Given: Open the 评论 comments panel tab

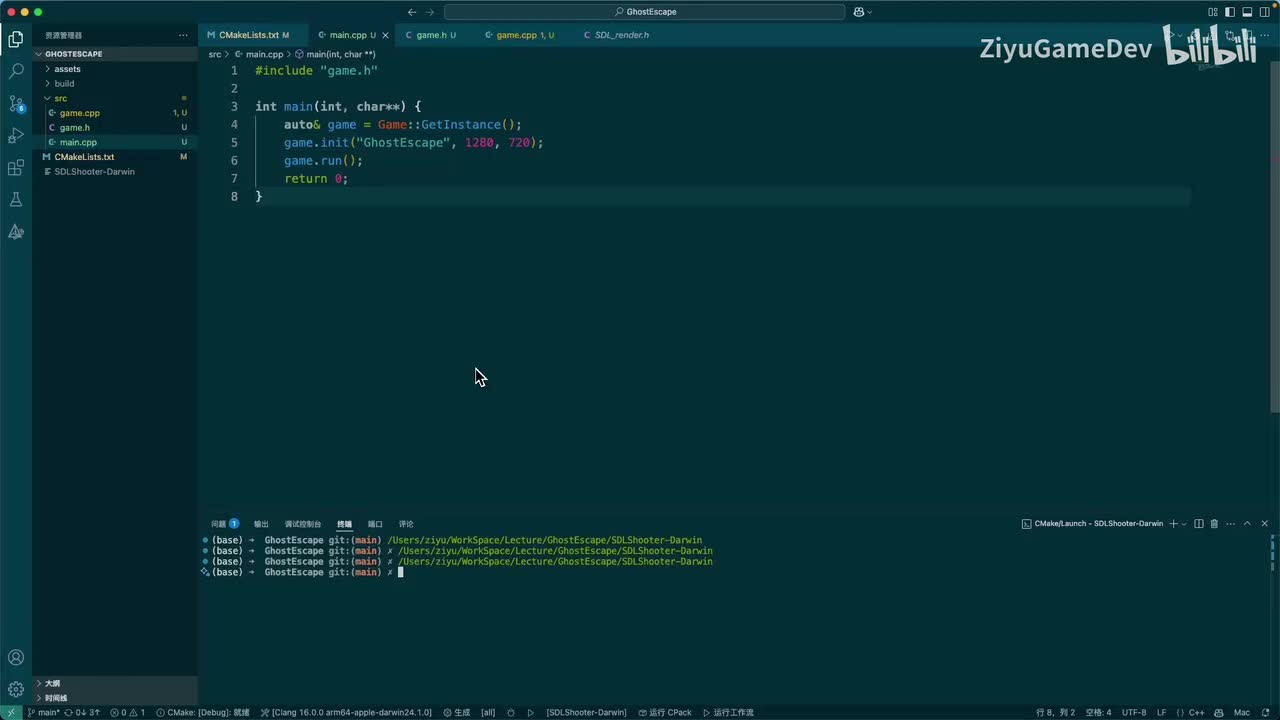Looking at the screenshot, I should click(406, 524).
